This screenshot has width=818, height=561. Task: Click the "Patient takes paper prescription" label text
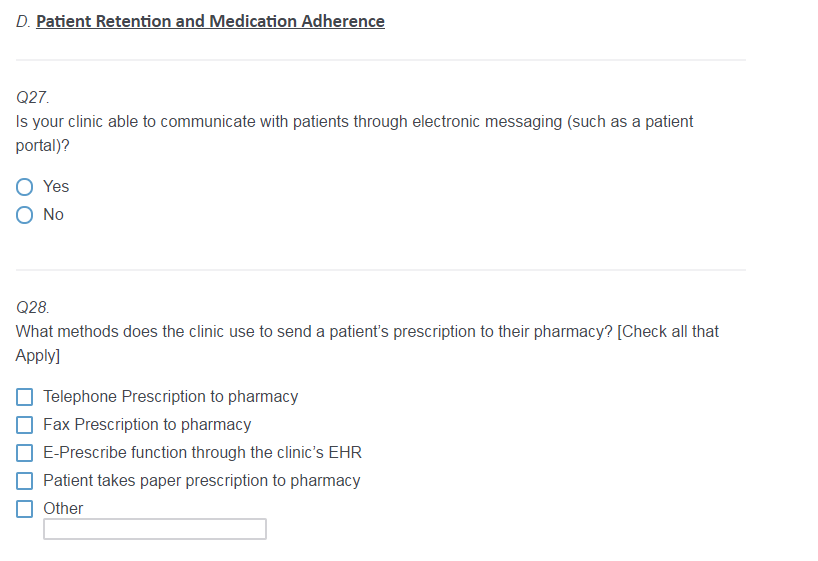point(201,481)
